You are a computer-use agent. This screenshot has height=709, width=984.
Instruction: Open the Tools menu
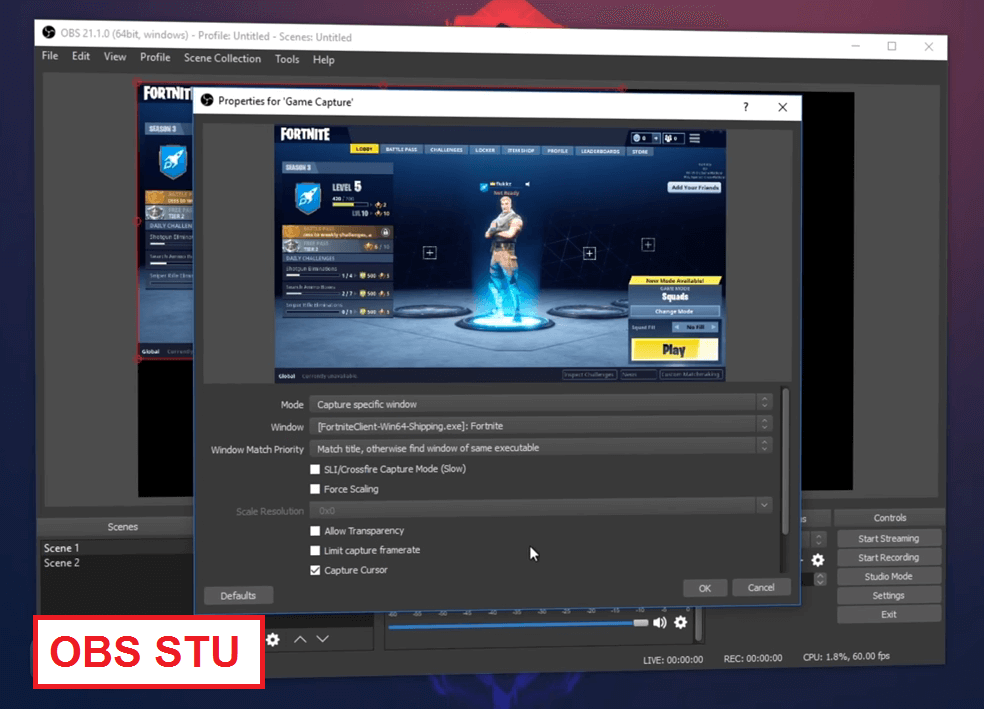point(287,59)
